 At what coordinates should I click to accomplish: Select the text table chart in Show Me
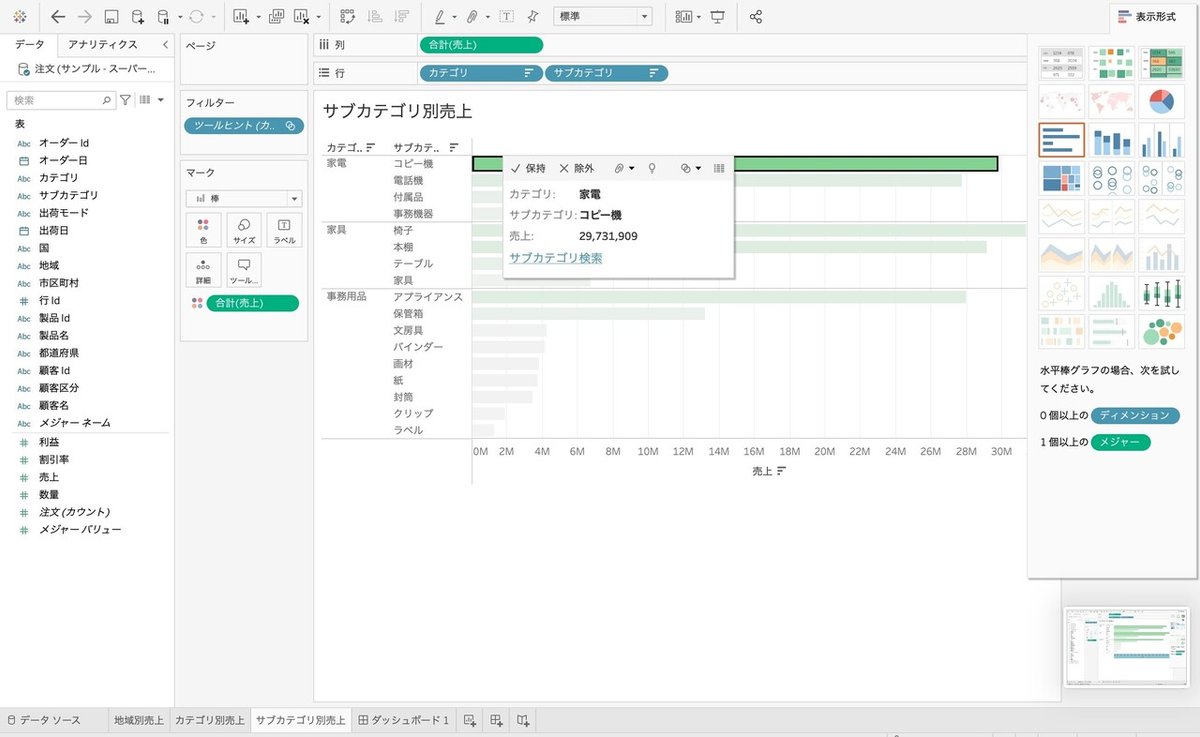1062,63
